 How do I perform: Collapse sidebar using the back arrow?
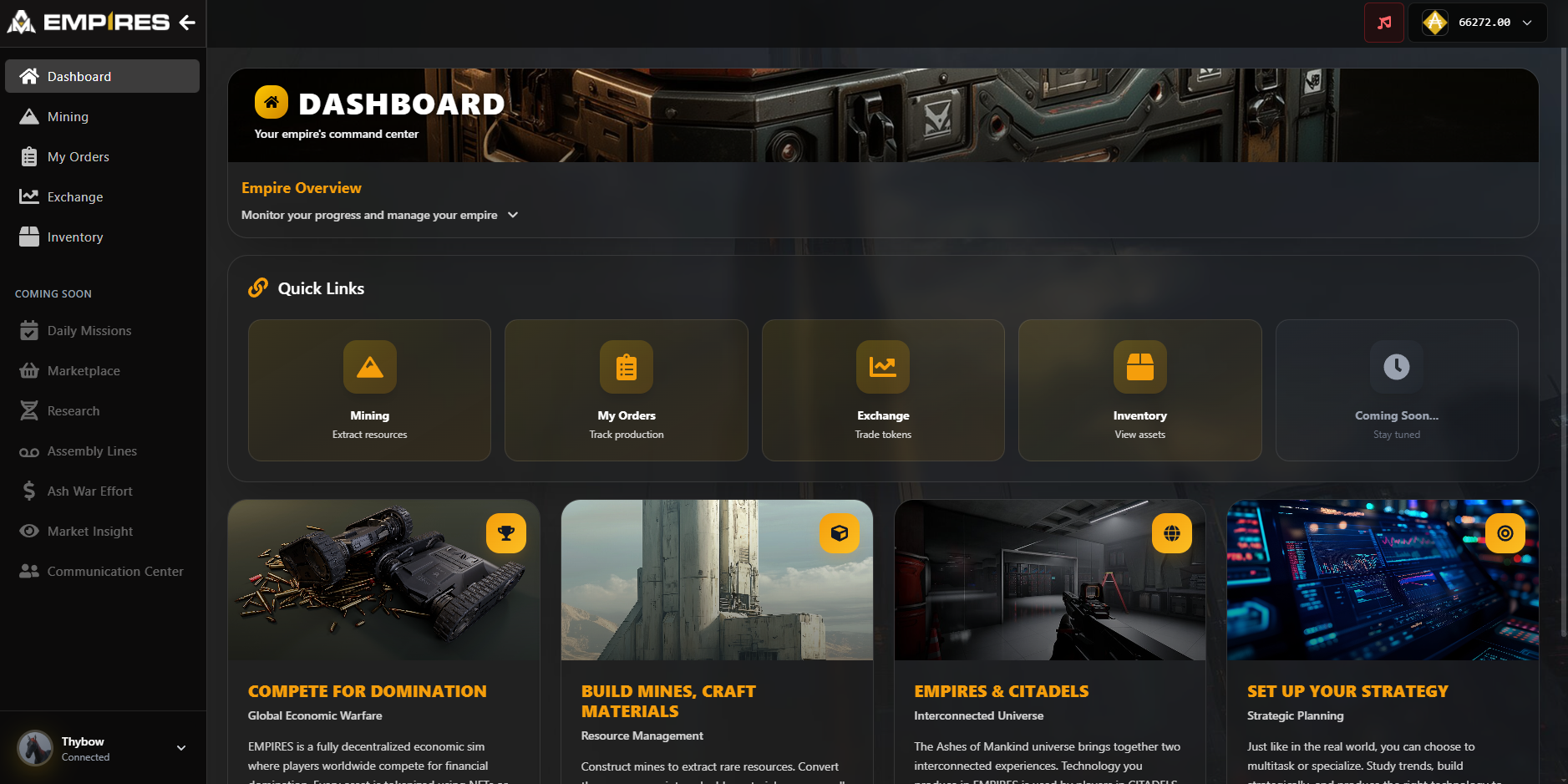[187, 23]
